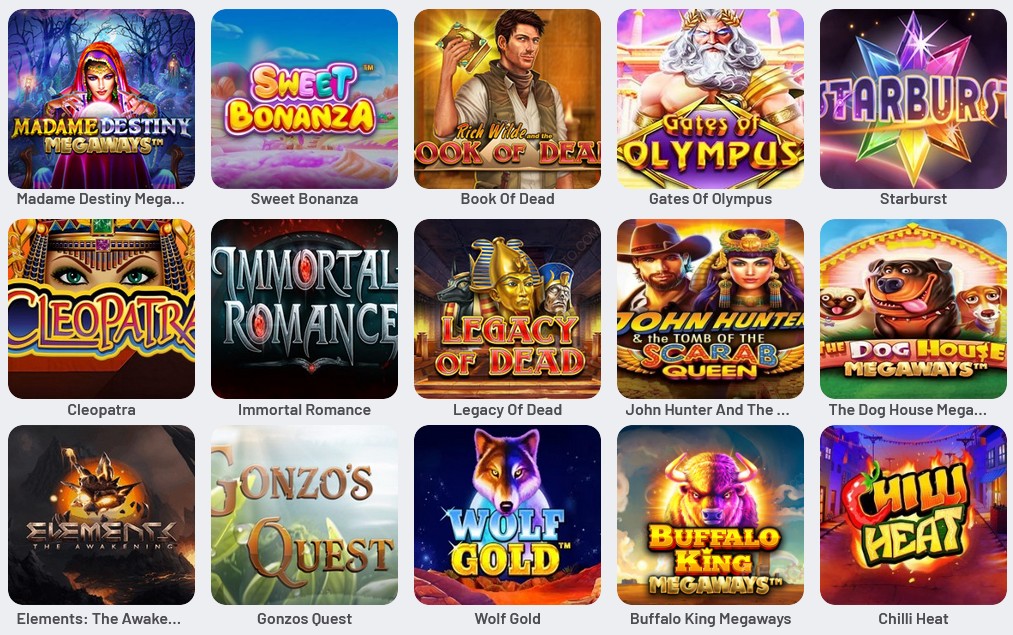Select the Gonzo's Quest game image
The width and height of the screenshot is (1013, 635).
point(304,515)
